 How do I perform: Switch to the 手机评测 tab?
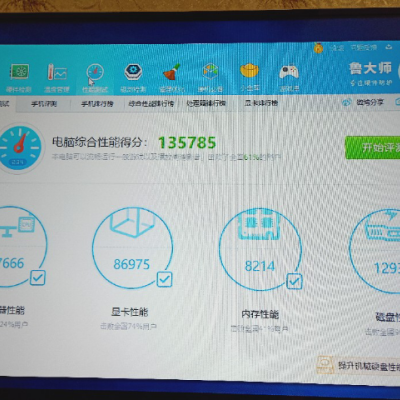[x=44, y=104]
